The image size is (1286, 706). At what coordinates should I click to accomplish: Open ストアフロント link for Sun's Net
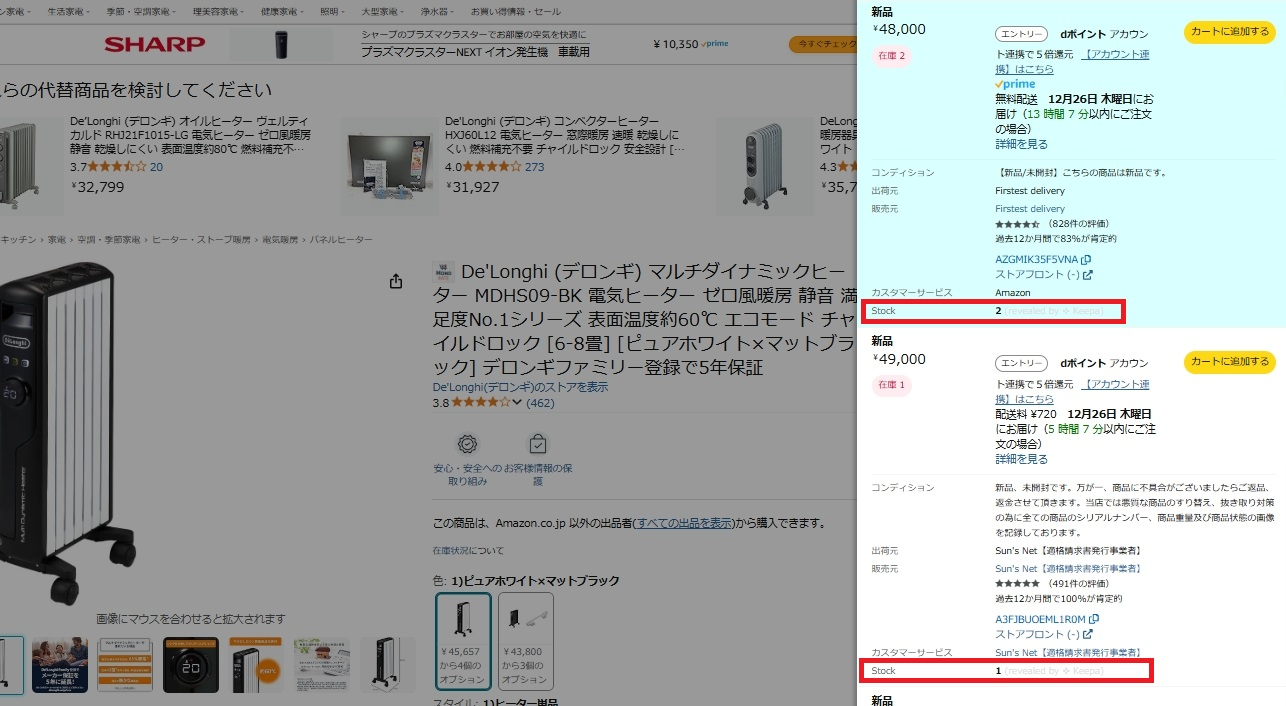coord(1044,634)
